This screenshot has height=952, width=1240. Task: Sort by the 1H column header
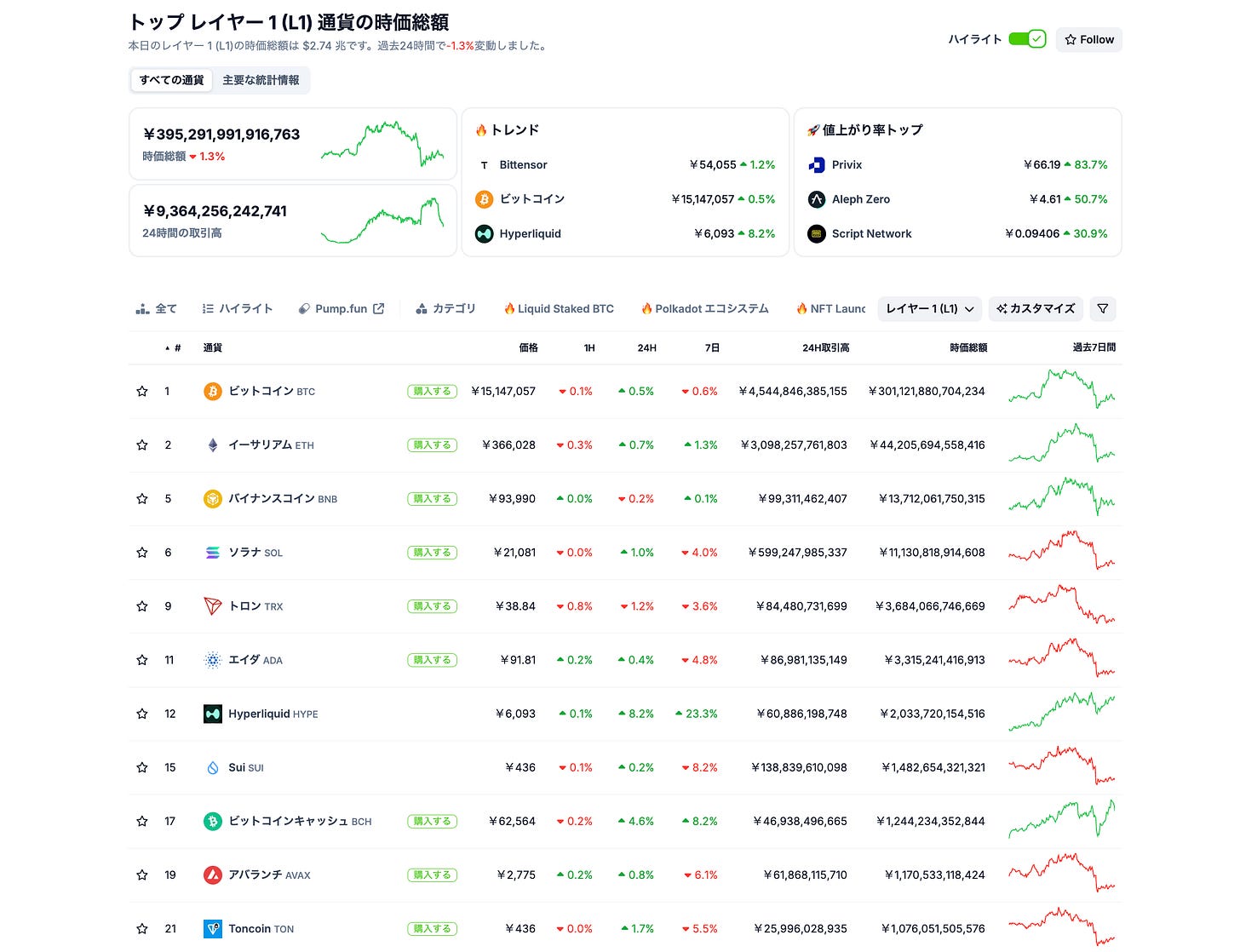588,347
